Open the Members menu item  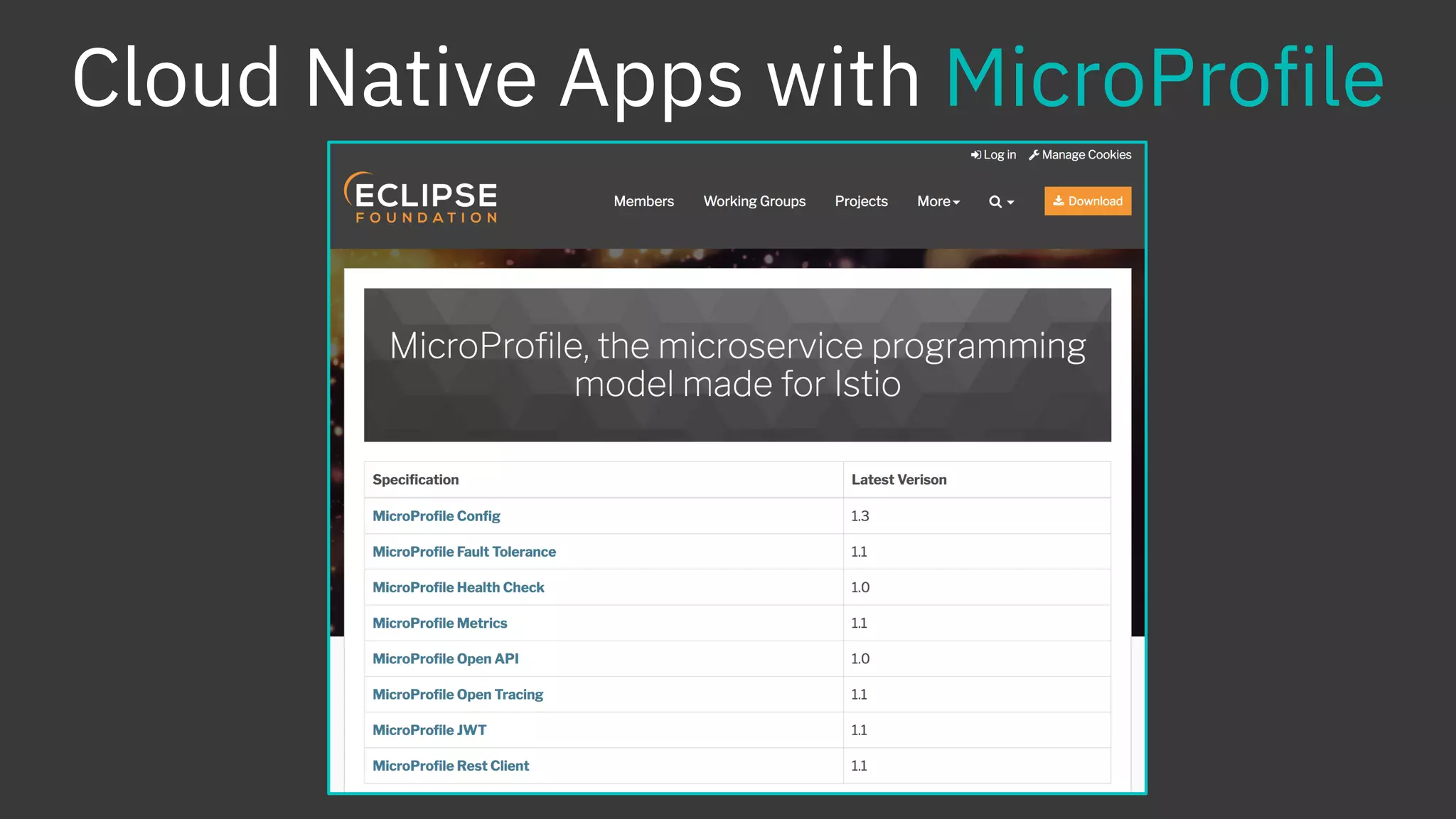(x=643, y=201)
